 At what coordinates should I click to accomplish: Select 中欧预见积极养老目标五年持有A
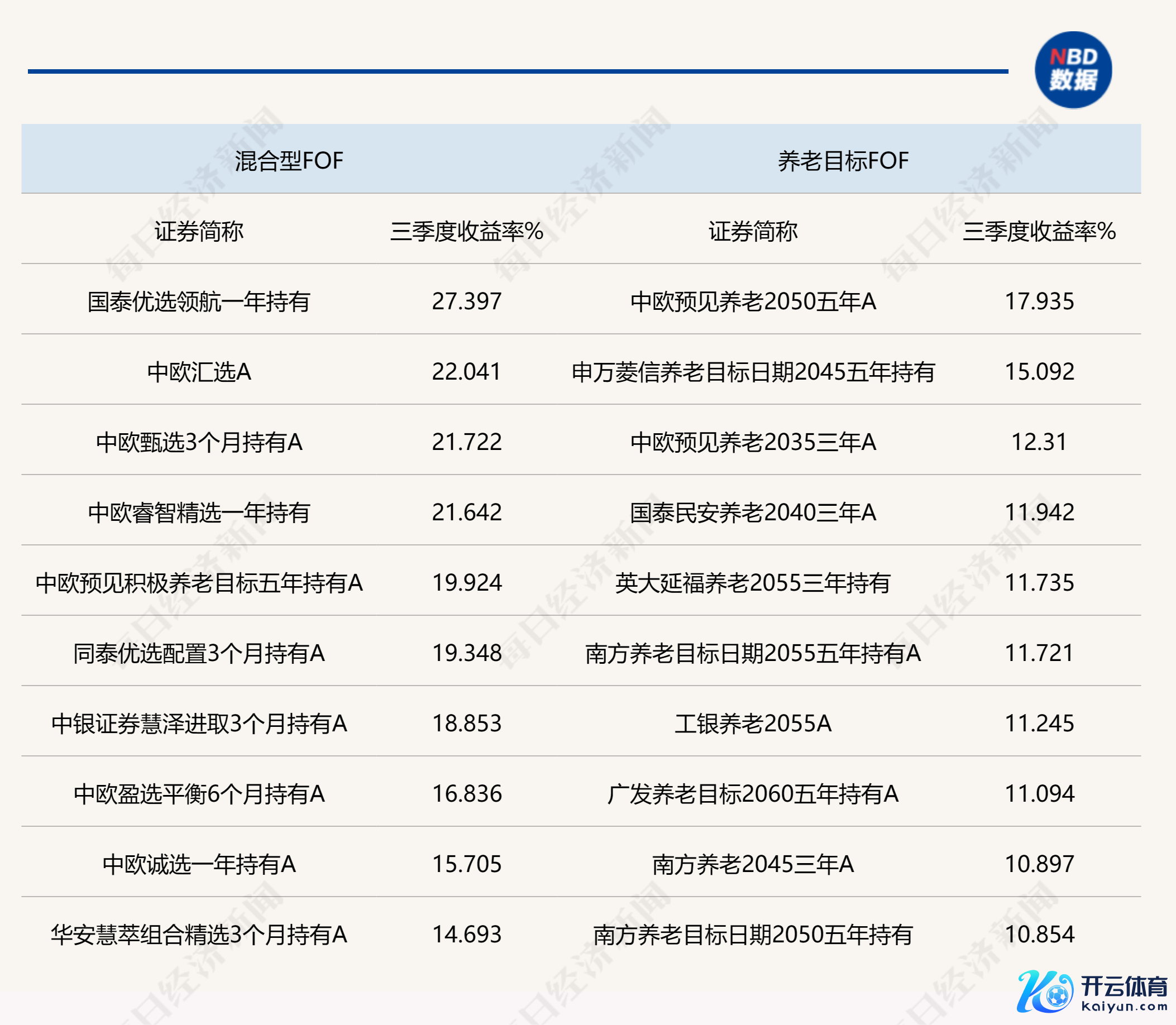point(199,583)
